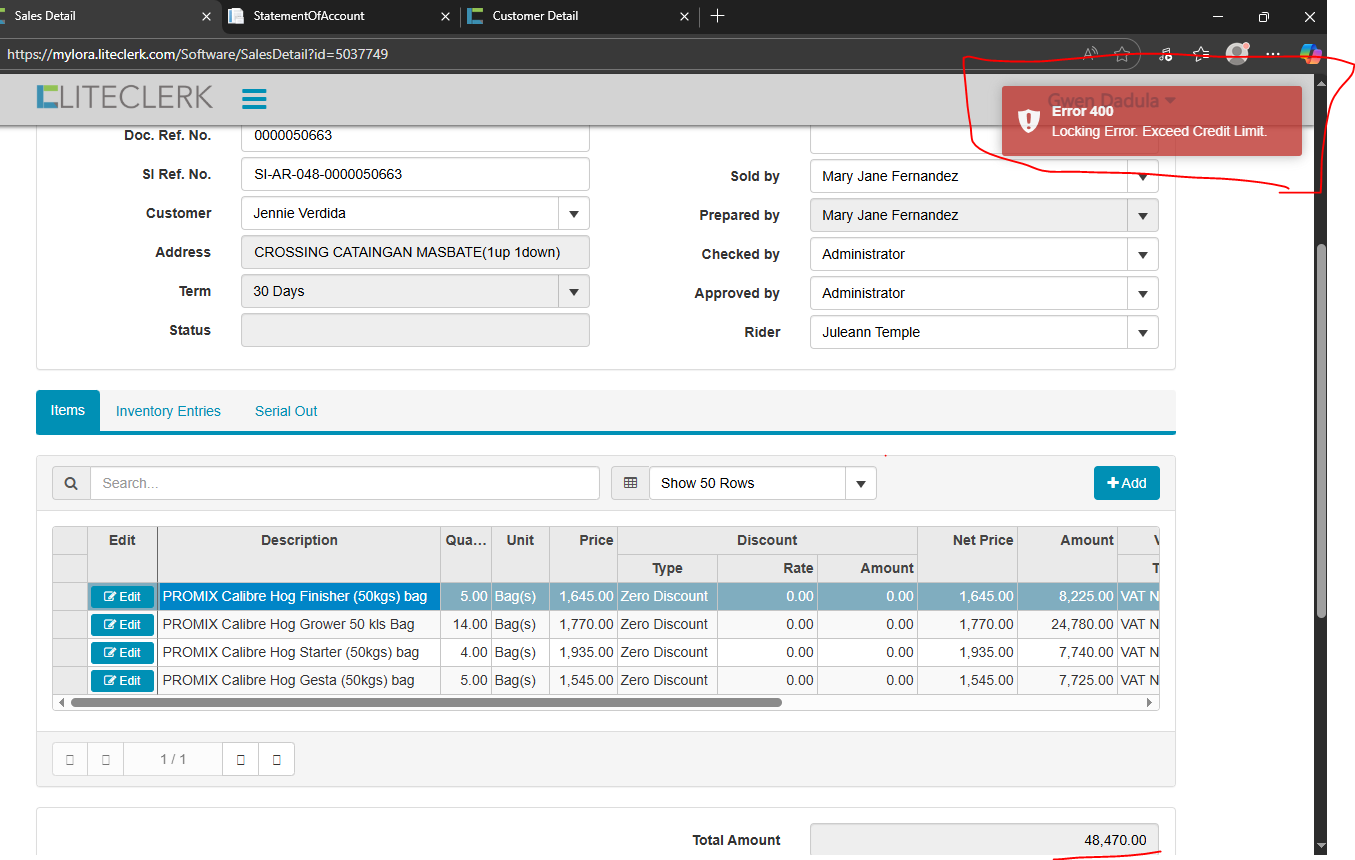
Task: Switch to the Serial Out tab
Action: pyautogui.click(x=286, y=411)
